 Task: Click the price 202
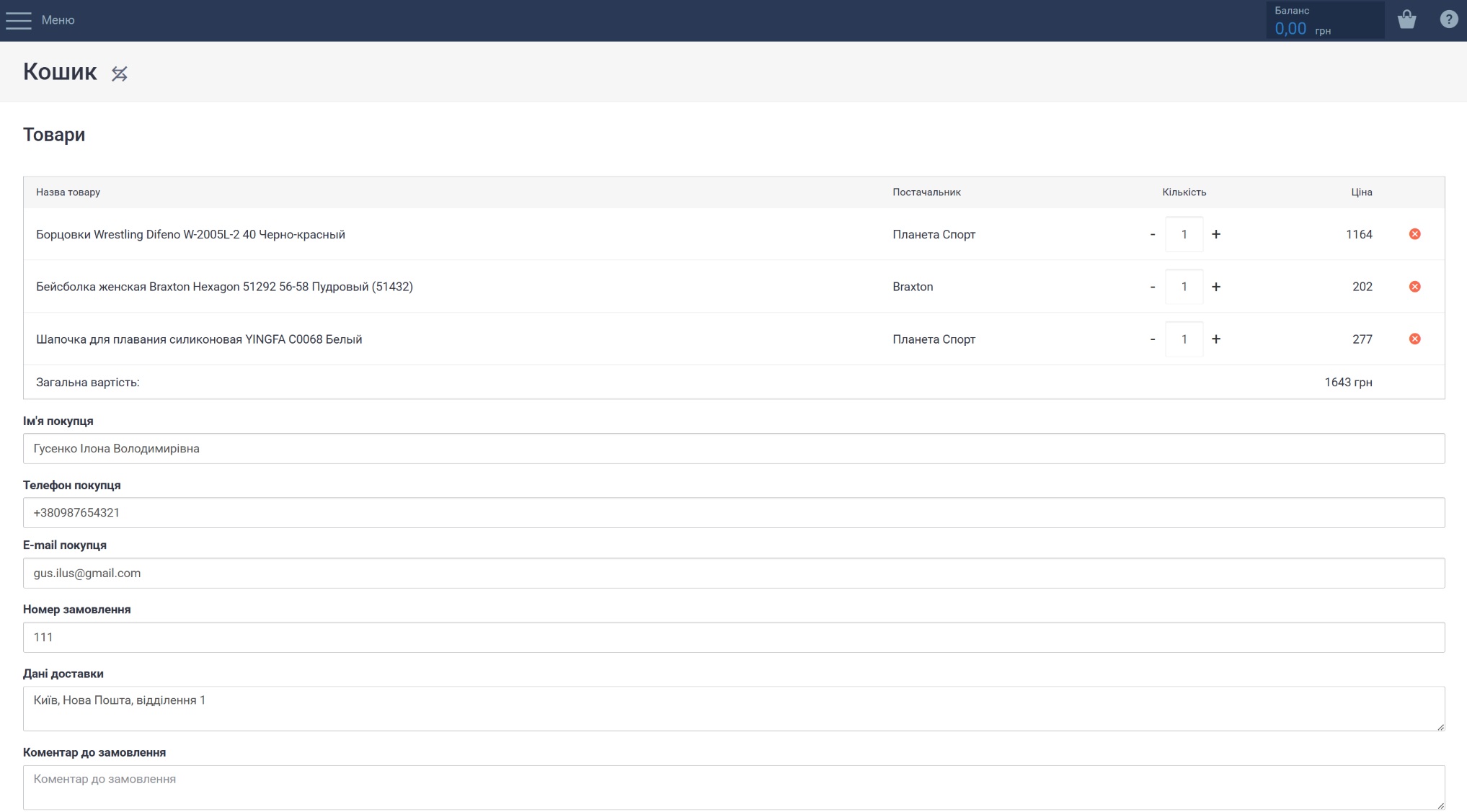1362,287
